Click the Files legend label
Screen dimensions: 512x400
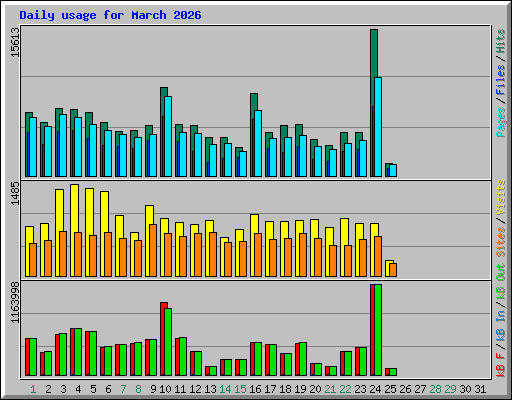(x=501, y=80)
